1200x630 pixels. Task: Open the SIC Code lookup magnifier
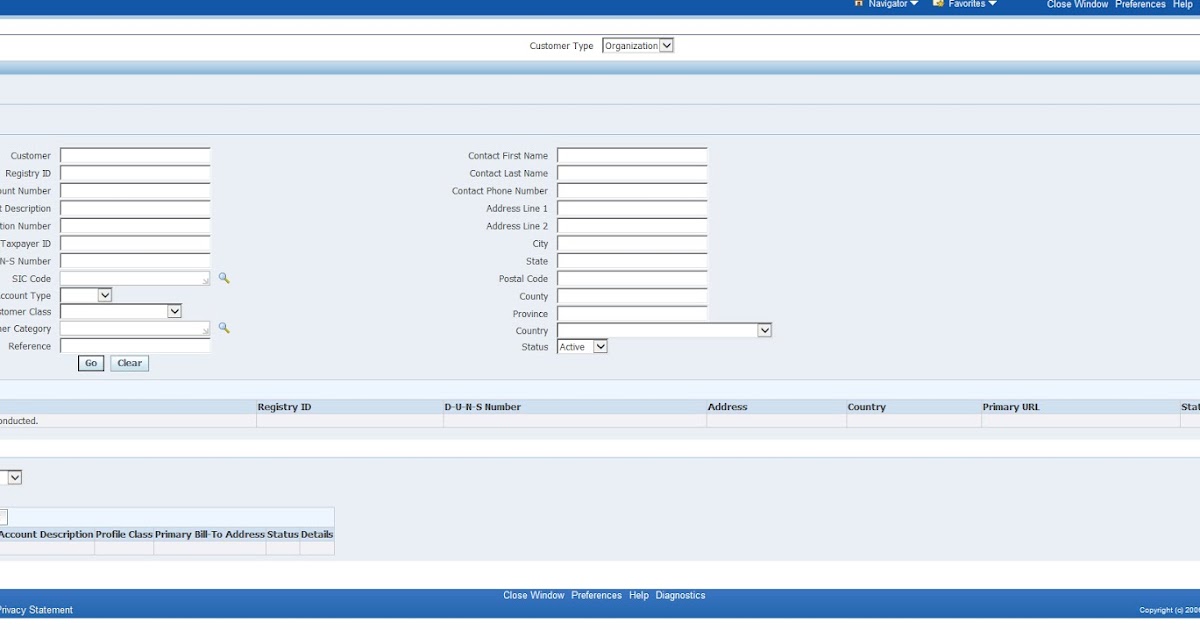tap(224, 278)
